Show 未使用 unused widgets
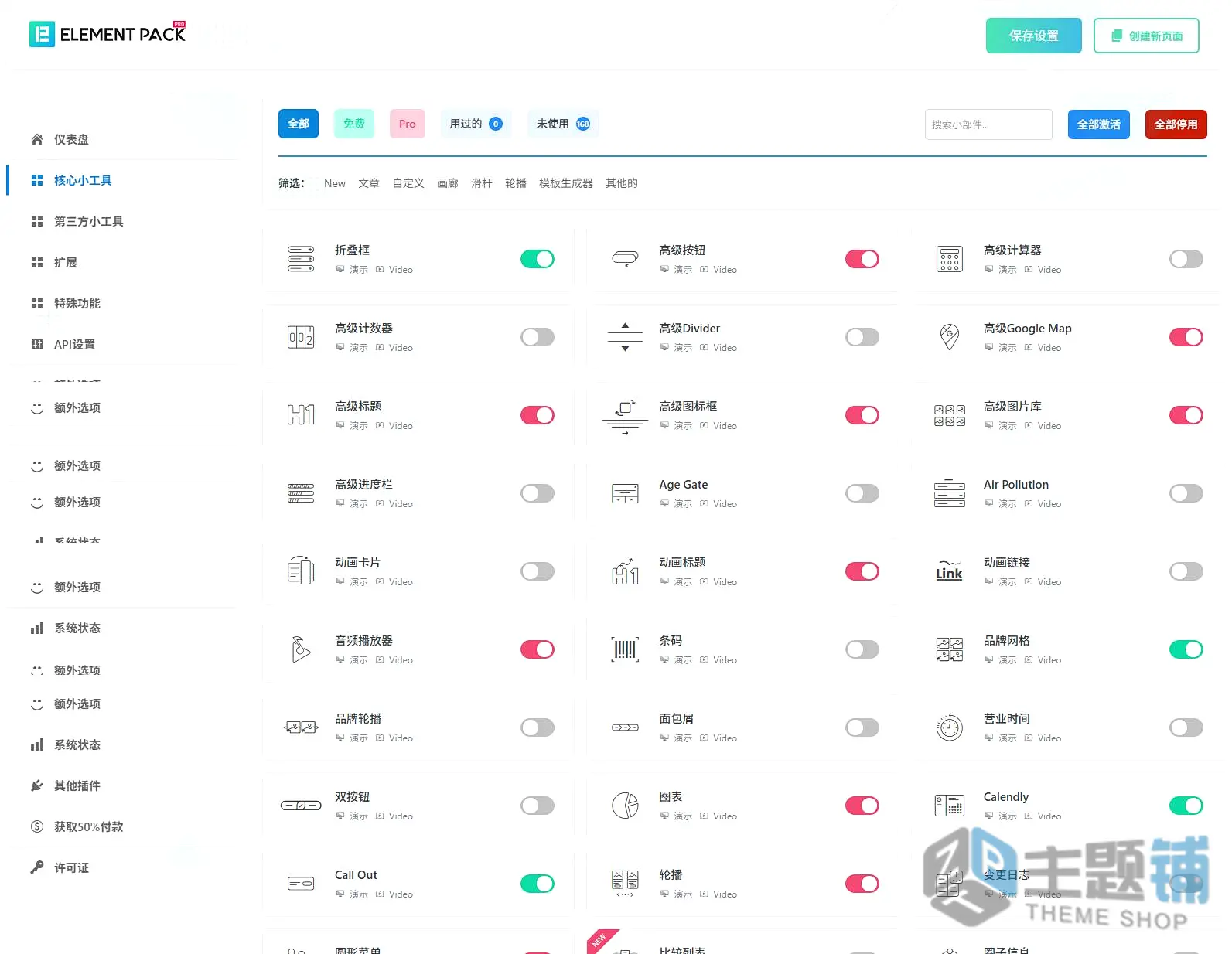1232x954 pixels. (x=563, y=124)
